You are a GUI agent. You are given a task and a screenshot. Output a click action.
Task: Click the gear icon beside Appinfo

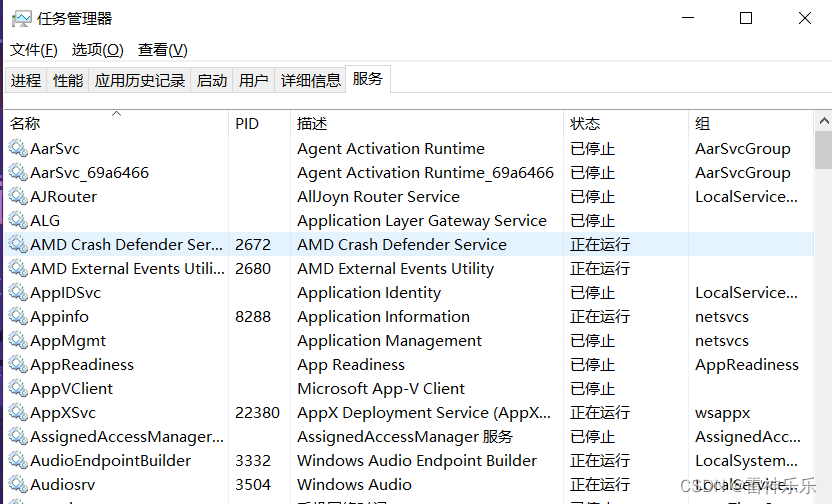(x=18, y=316)
